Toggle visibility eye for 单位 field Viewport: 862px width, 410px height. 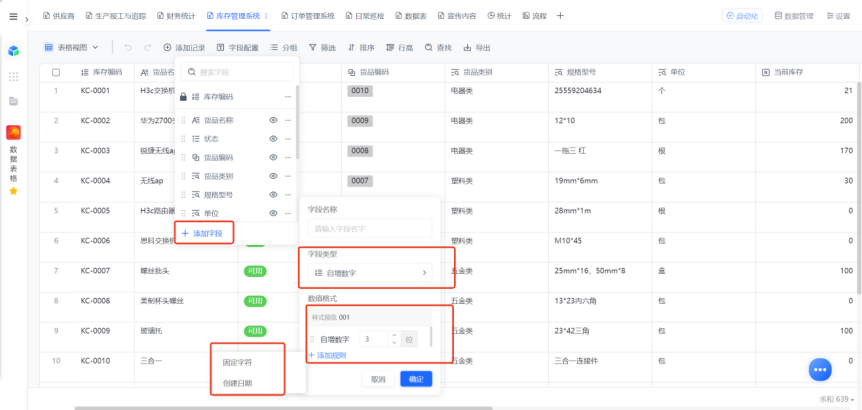point(273,213)
